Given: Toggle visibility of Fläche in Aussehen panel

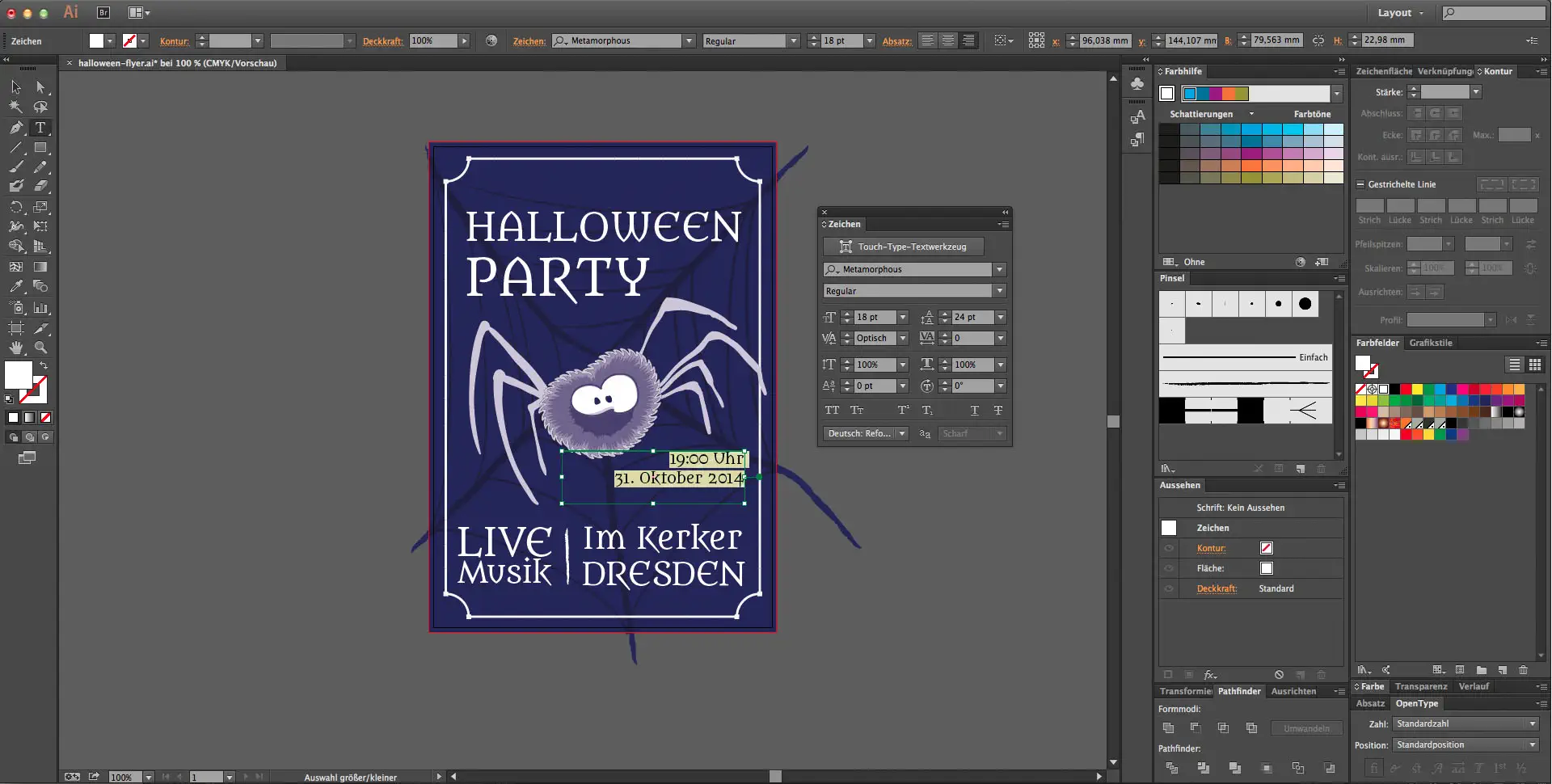Looking at the screenshot, I should click(1169, 567).
